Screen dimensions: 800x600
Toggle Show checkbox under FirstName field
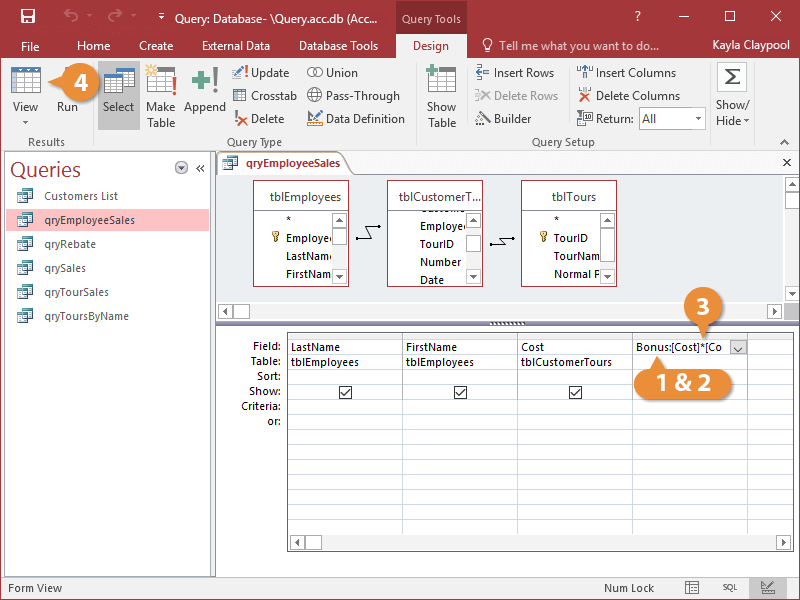[x=460, y=393]
